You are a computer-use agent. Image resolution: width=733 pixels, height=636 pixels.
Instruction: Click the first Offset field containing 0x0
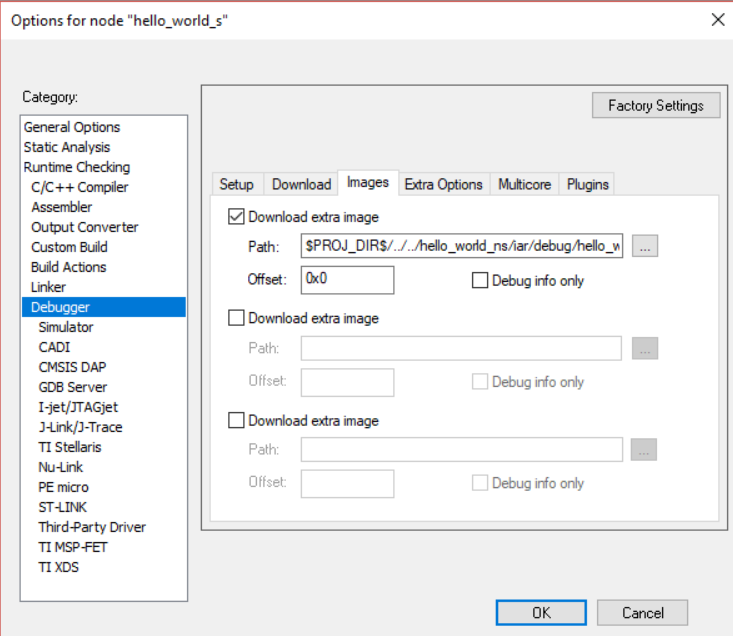click(347, 280)
